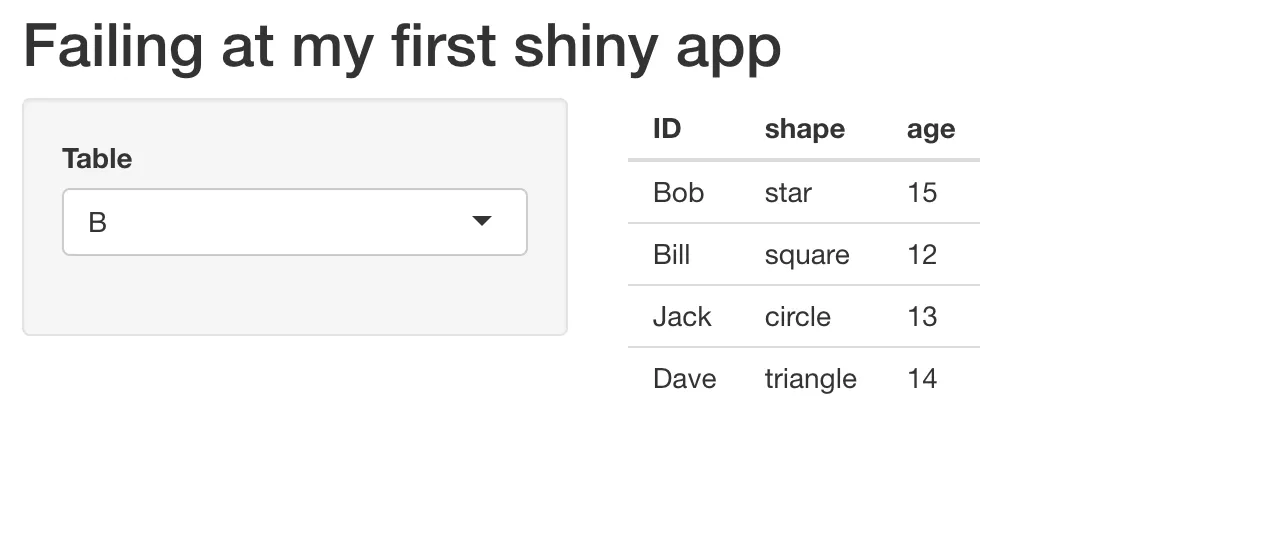
Task: Click the age value 13
Action: point(921,316)
